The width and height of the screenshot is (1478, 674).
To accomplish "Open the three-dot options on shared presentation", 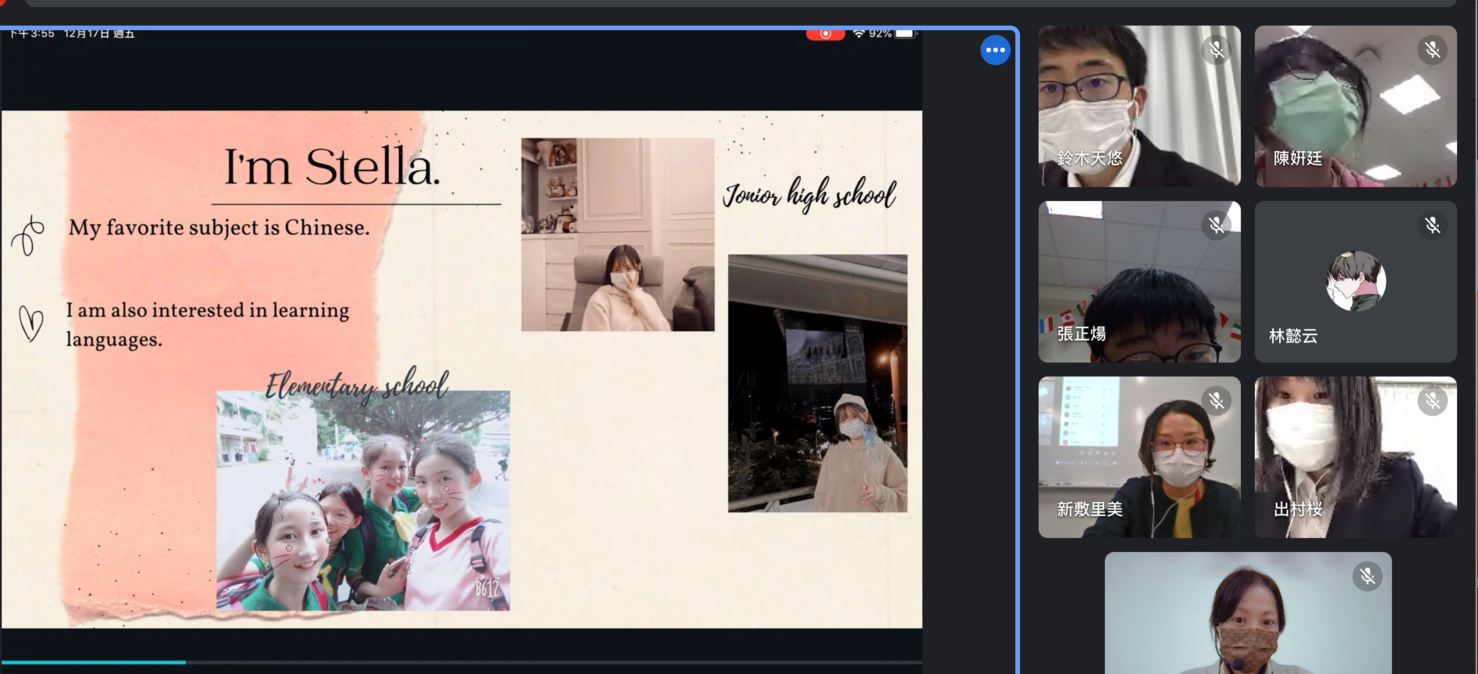I will pos(995,50).
